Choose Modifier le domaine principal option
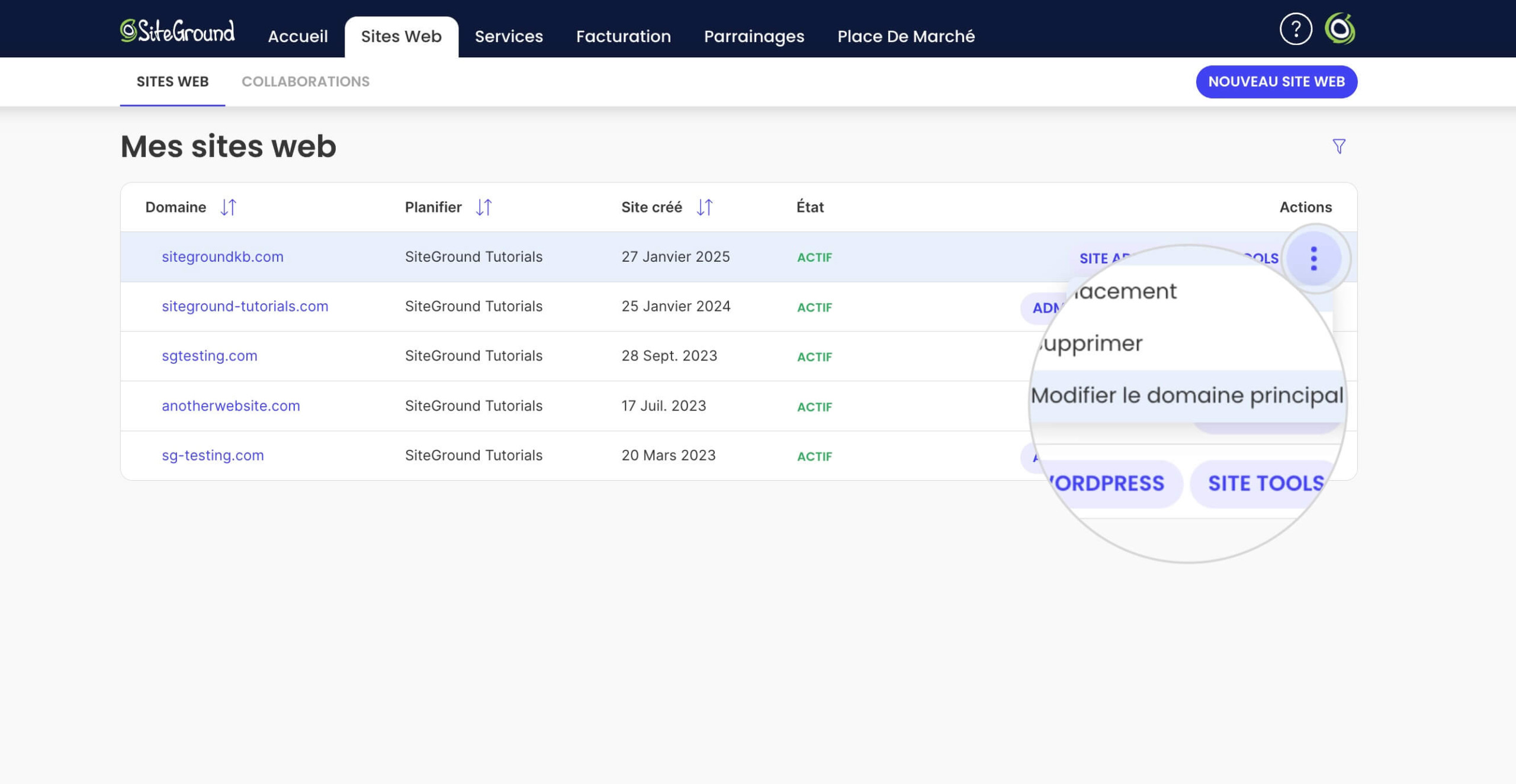1516x784 pixels. (1187, 395)
